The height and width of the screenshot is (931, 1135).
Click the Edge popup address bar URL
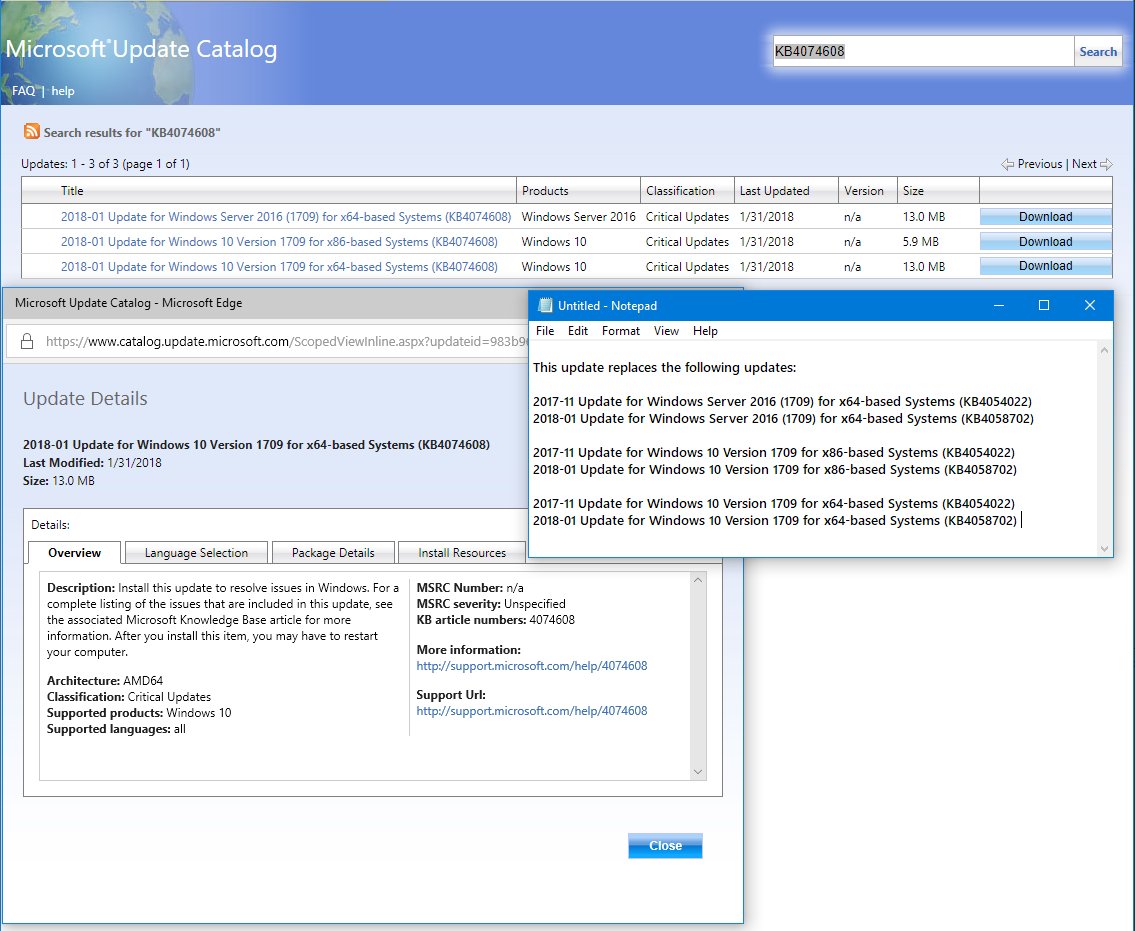287,341
